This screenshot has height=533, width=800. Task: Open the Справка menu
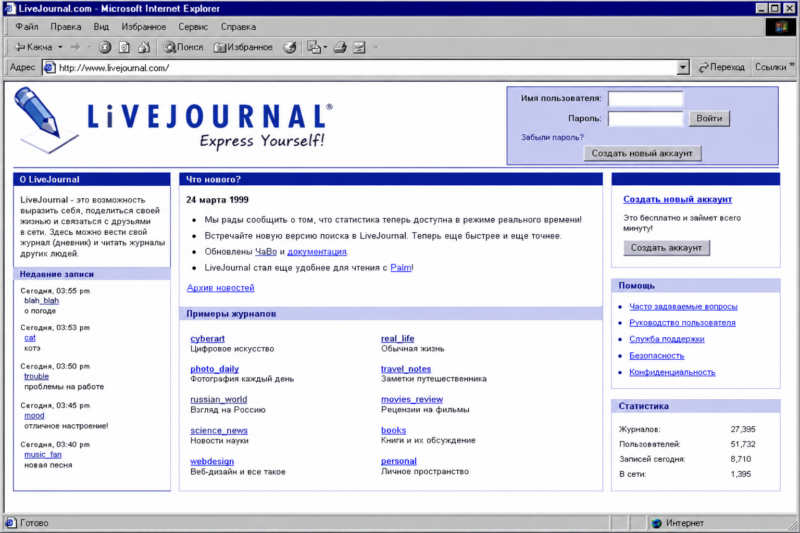click(x=238, y=27)
